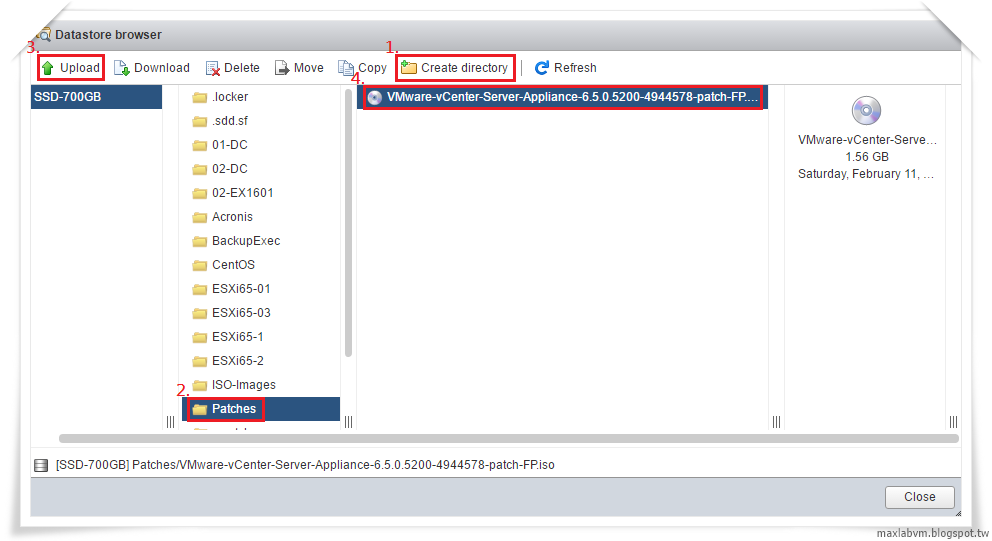Select the VMware-vCenter-Server-Appliance patch ISO file
This screenshot has height=541, width=992.
(562, 97)
